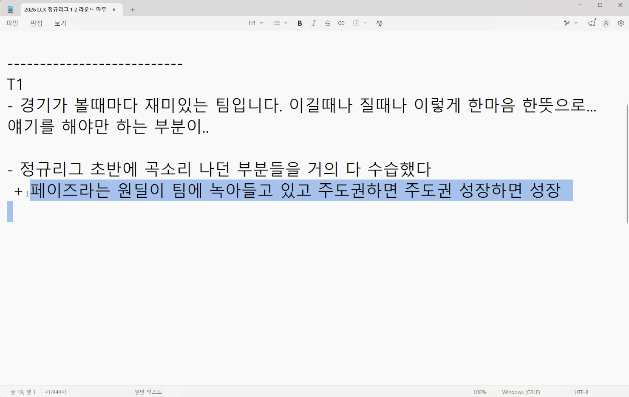Viewport: 629px width, 397px height.
Task: Open the 편집 (Edit) menu
Action: [x=37, y=23]
